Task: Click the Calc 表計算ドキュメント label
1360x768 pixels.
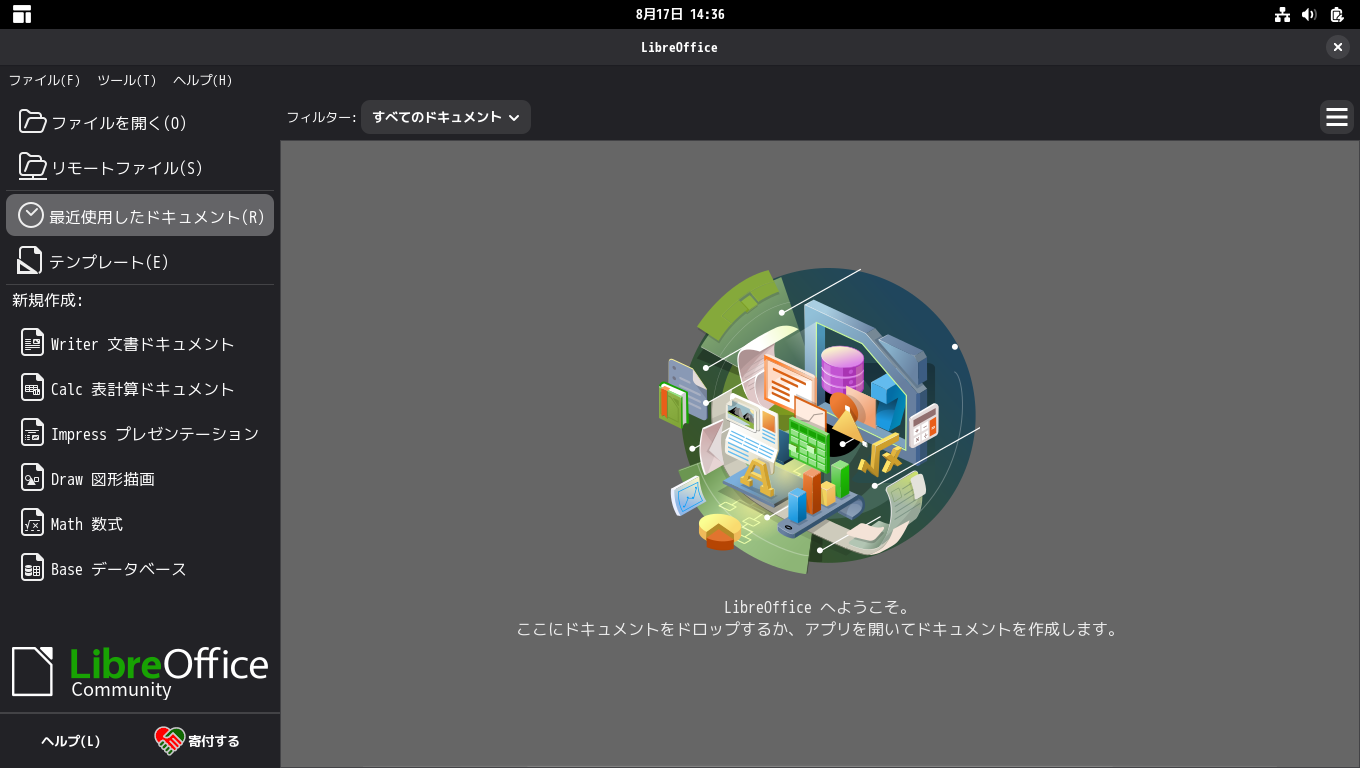Action: tap(142, 389)
